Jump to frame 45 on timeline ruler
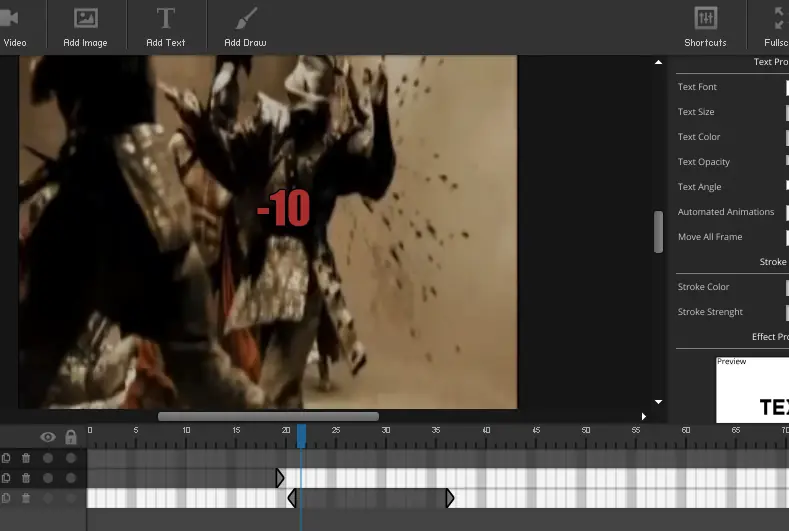The width and height of the screenshot is (789, 531). click(x=536, y=430)
